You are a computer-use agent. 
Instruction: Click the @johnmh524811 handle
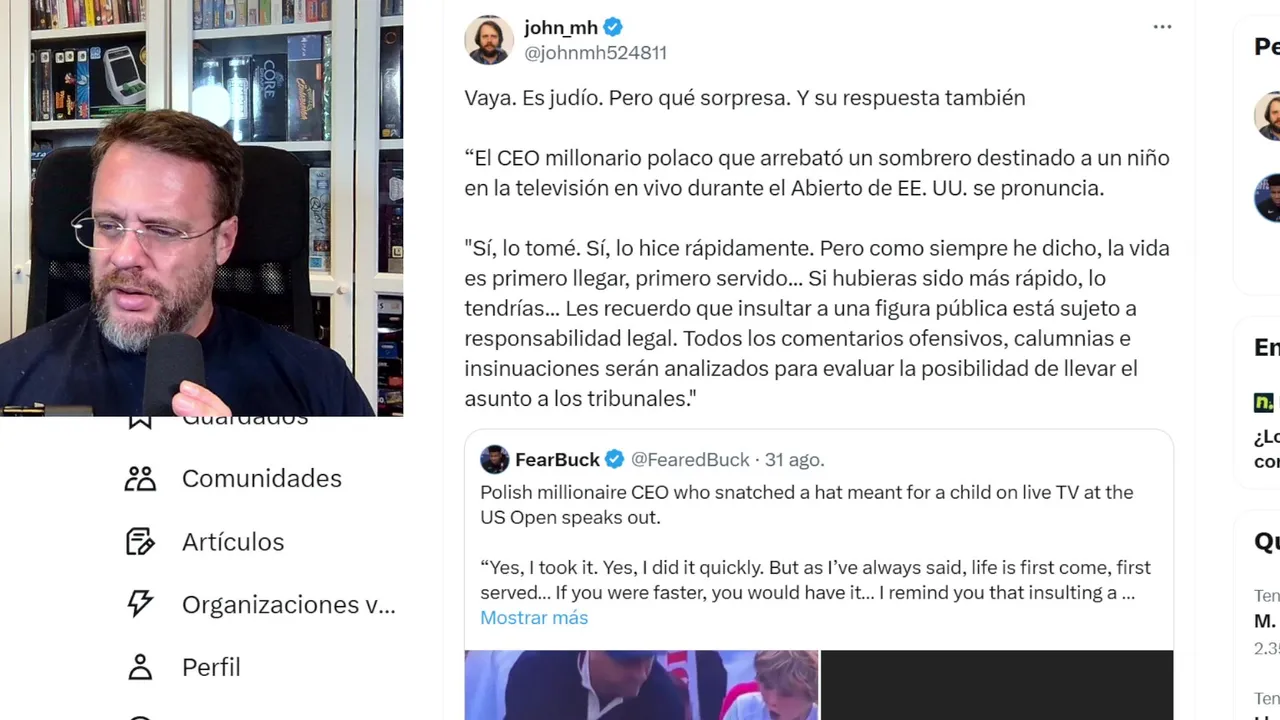[x=595, y=52]
